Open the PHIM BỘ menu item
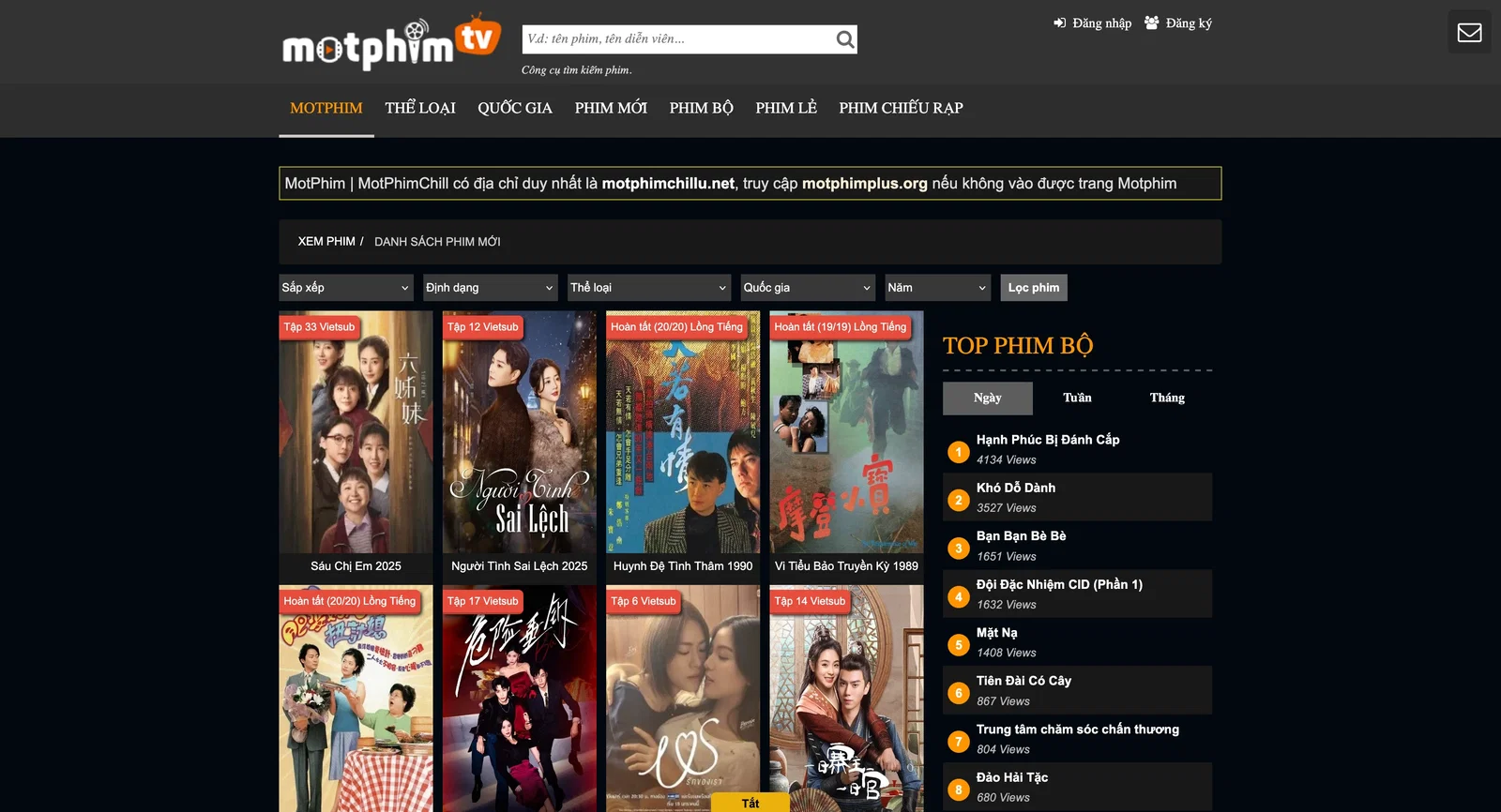 click(x=701, y=108)
